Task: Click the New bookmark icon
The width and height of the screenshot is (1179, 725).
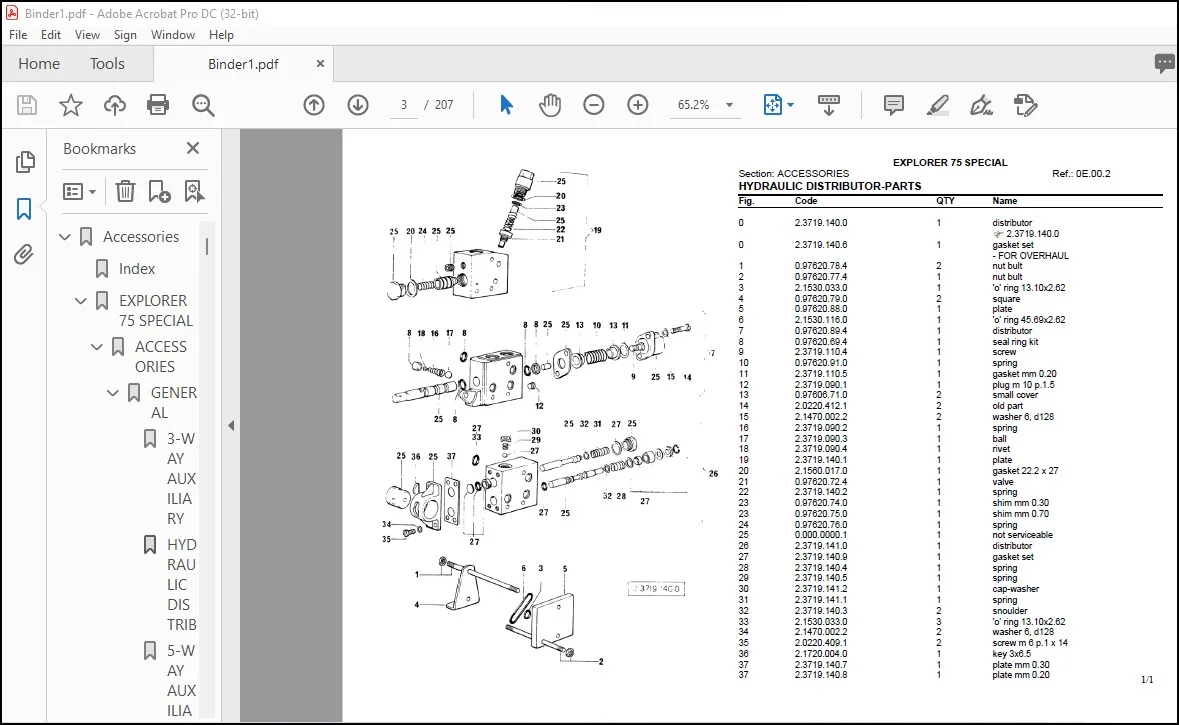Action: [x=159, y=192]
